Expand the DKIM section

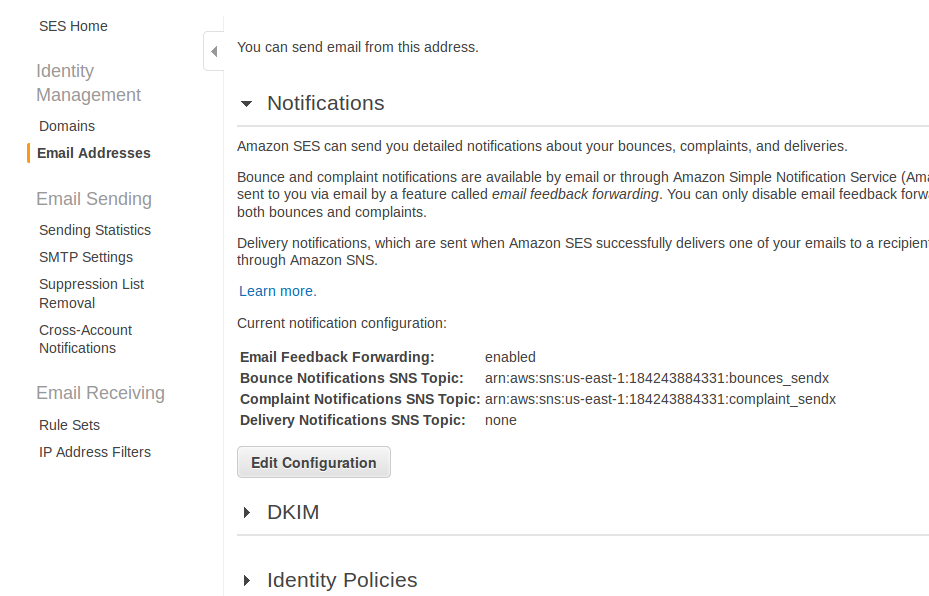pos(247,512)
